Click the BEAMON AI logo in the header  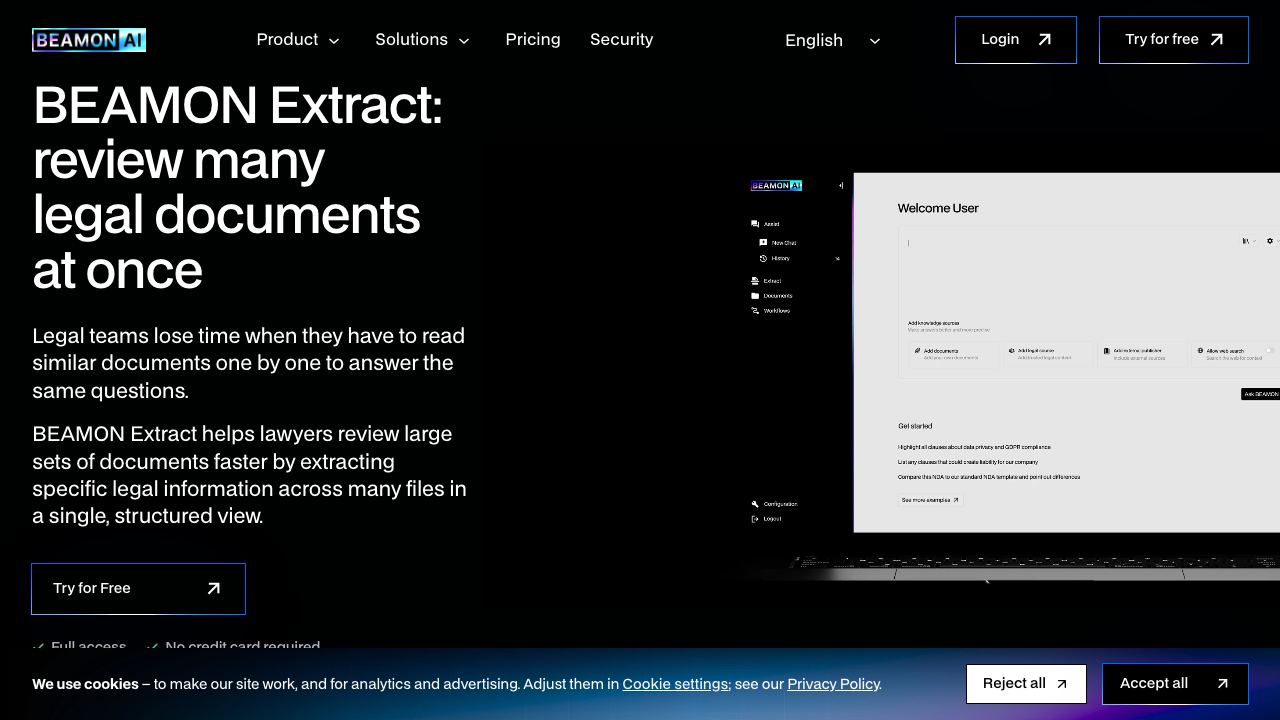coord(89,40)
